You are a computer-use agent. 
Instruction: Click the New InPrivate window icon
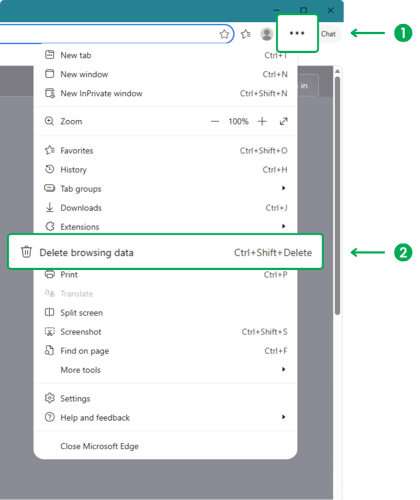[x=50, y=93]
